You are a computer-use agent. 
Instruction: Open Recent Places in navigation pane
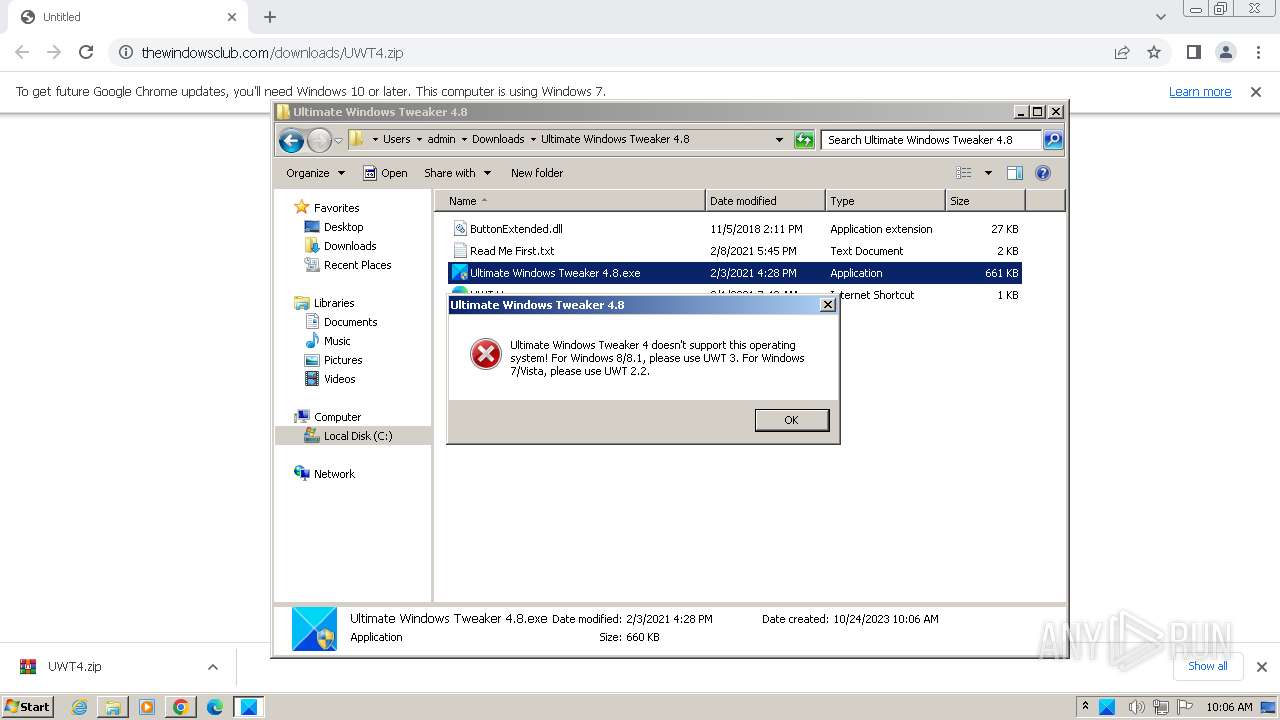pyautogui.click(x=357, y=265)
